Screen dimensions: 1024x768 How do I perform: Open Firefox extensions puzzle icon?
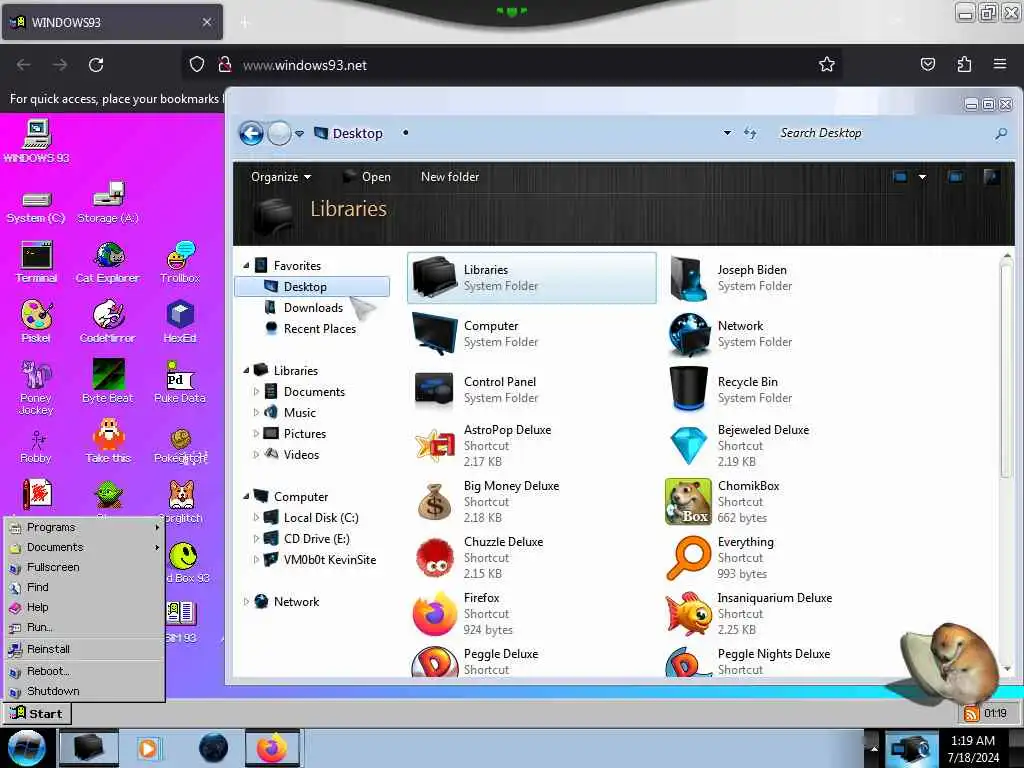964,64
